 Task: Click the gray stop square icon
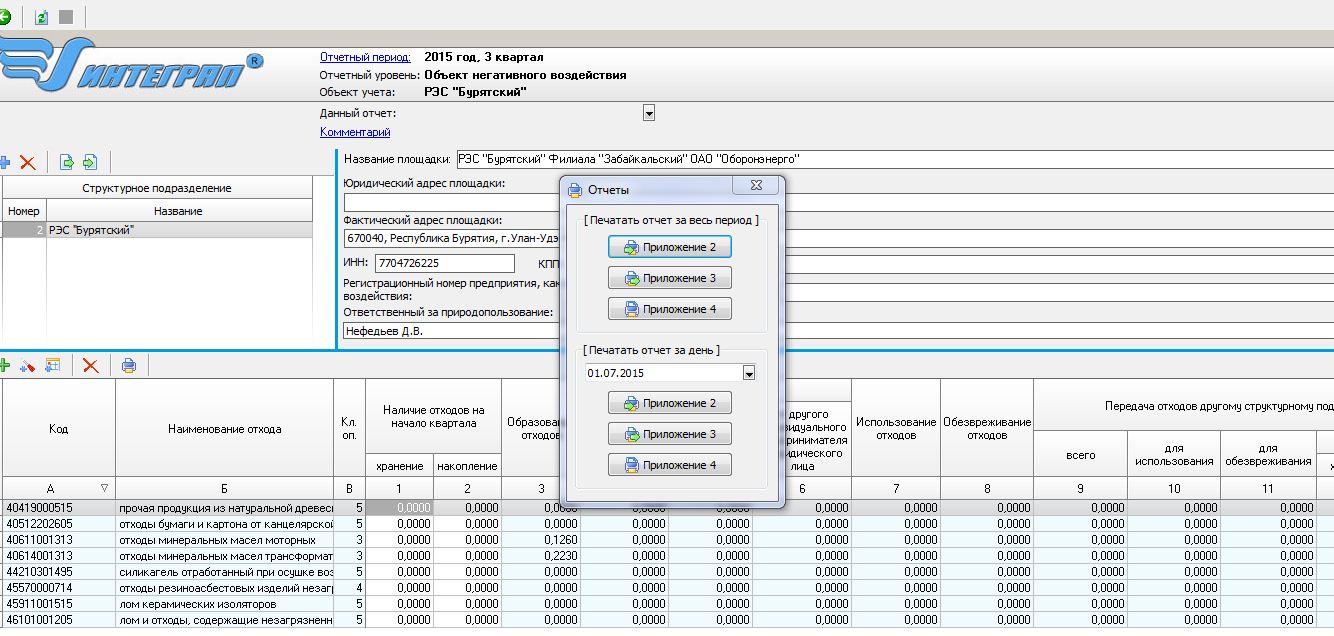point(66,17)
